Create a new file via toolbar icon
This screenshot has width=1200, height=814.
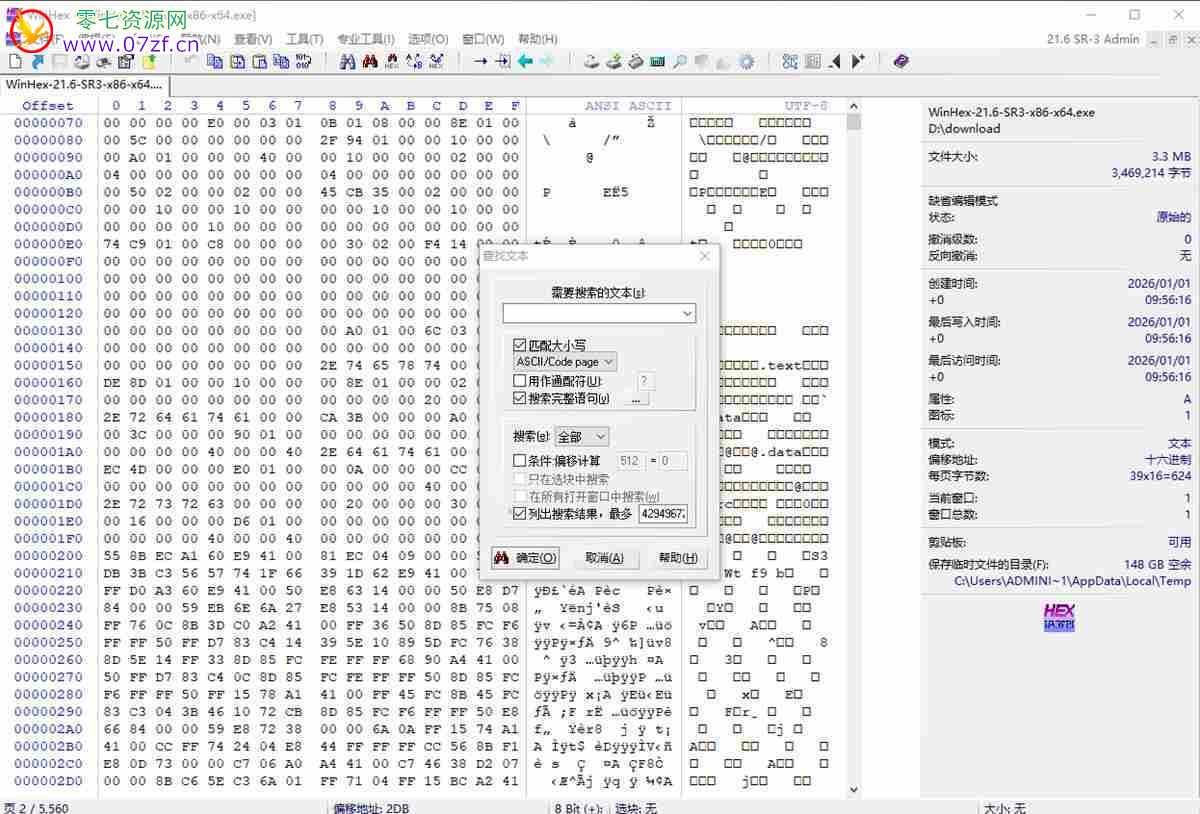[x=13, y=61]
